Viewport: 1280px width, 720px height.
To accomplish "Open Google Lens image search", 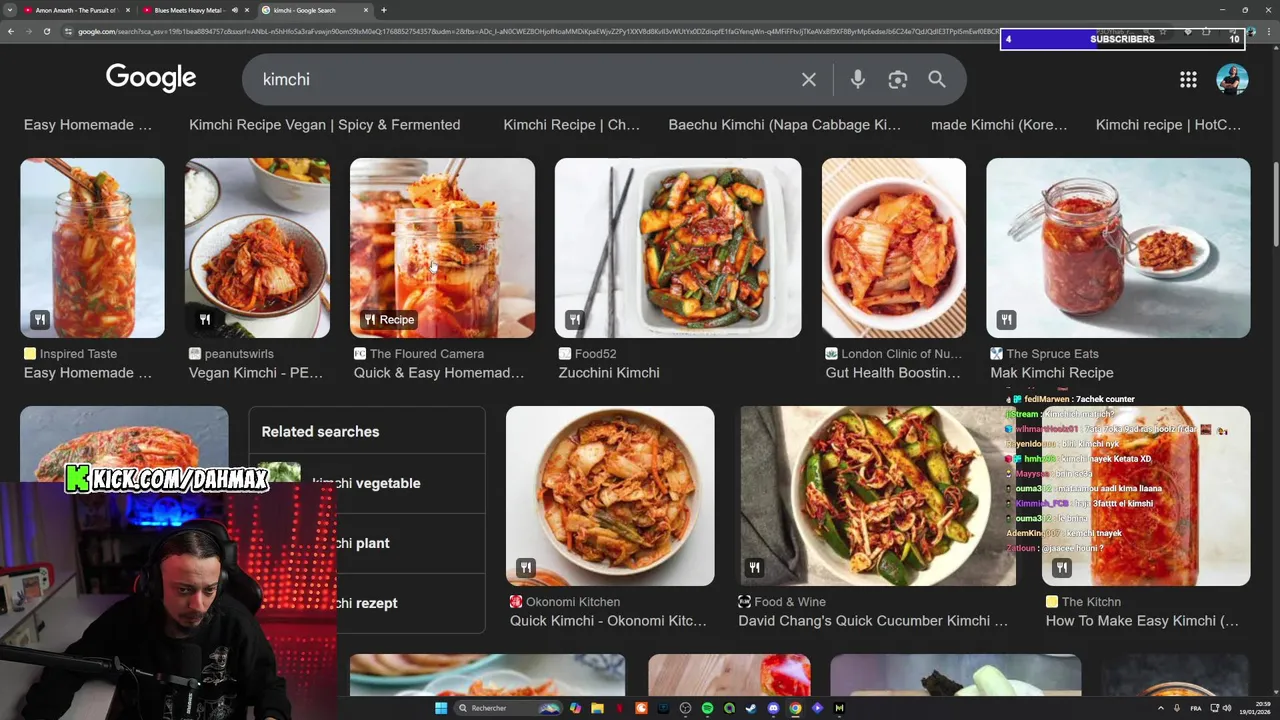I will (897, 79).
